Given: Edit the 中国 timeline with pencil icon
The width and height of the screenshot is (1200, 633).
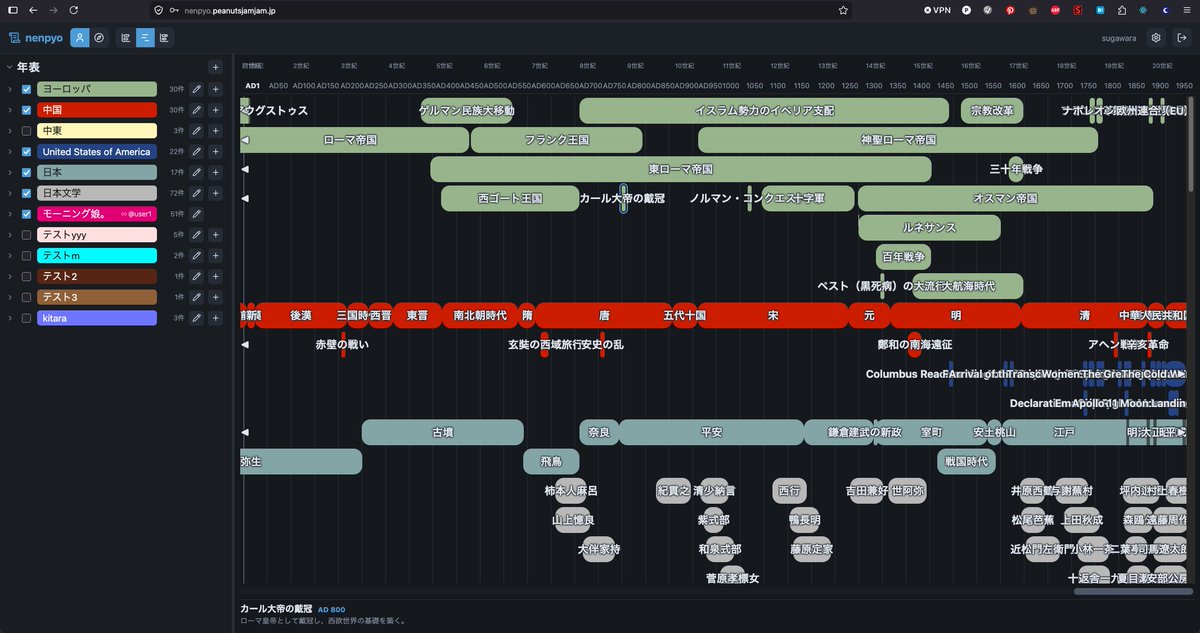Looking at the screenshot, I should (197, 110).
